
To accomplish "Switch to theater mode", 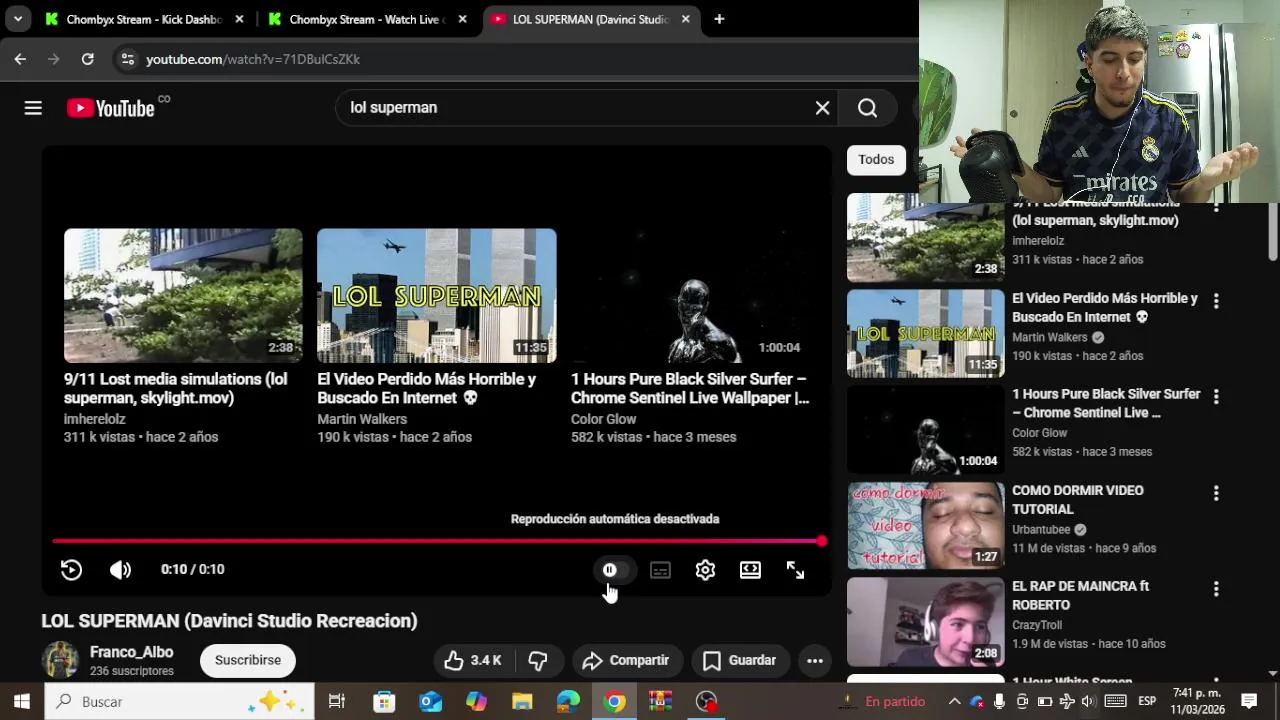I will 750,570.
